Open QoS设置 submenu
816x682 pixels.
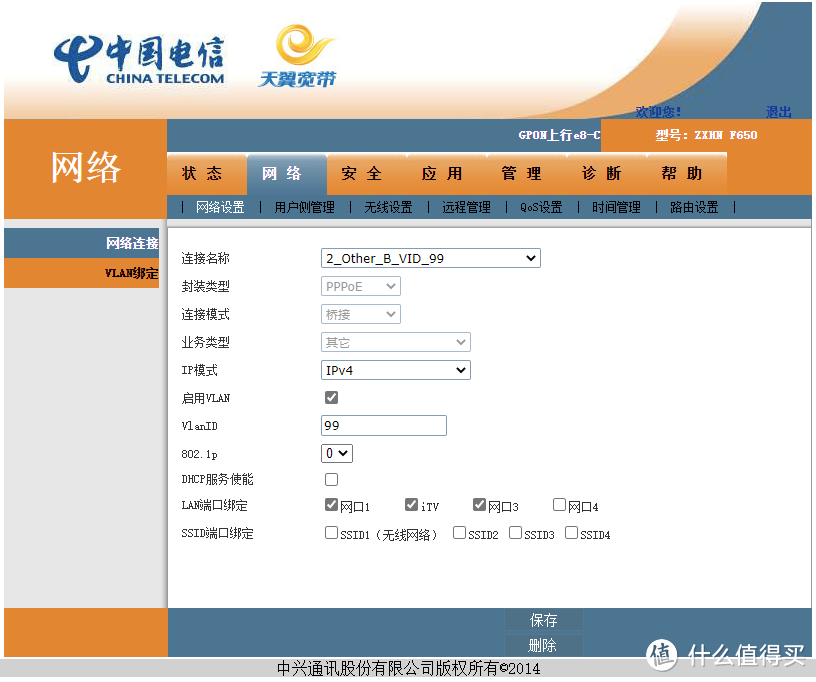[x=541, y=207]
